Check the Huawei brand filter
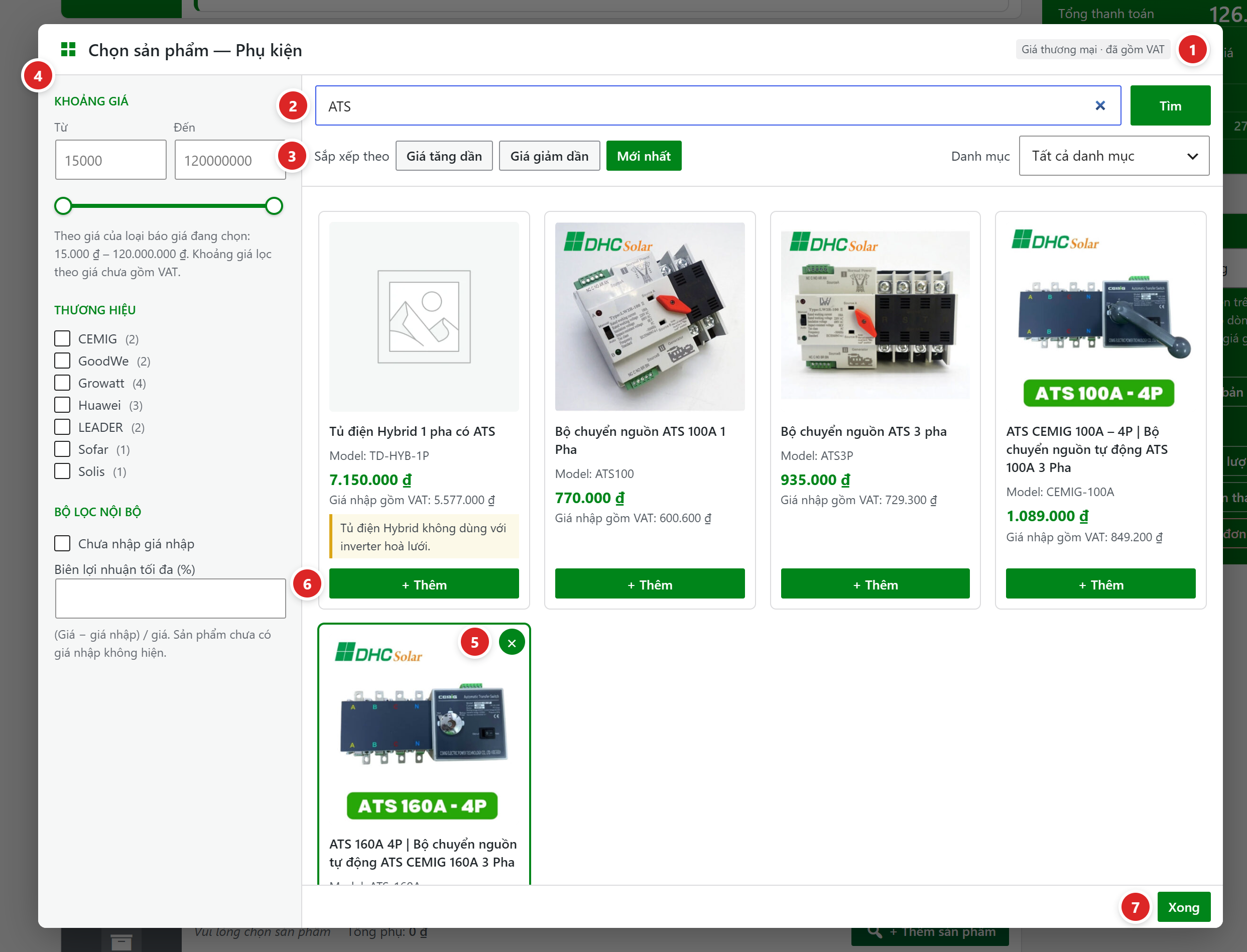 pyautogui.click(x=62, y=405)
